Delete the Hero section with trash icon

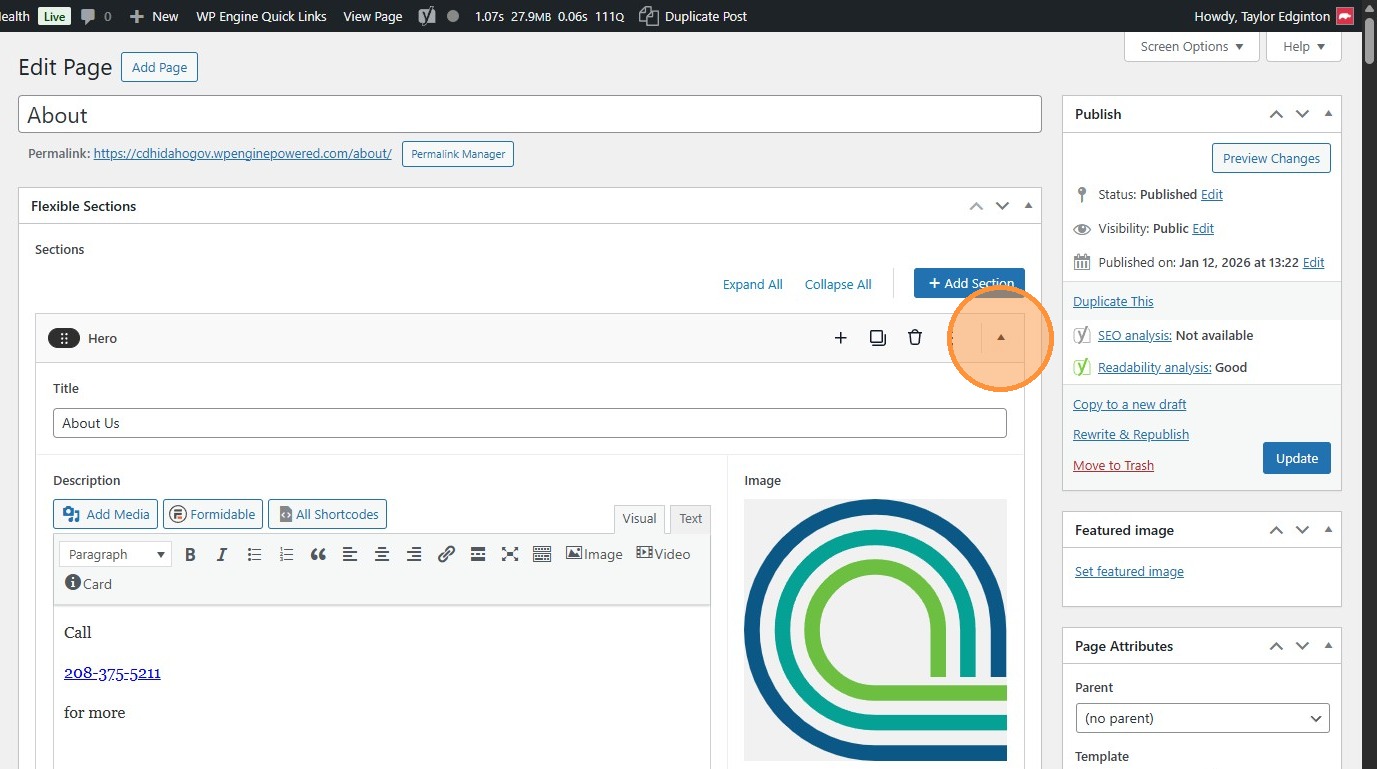tap(914, 338)
